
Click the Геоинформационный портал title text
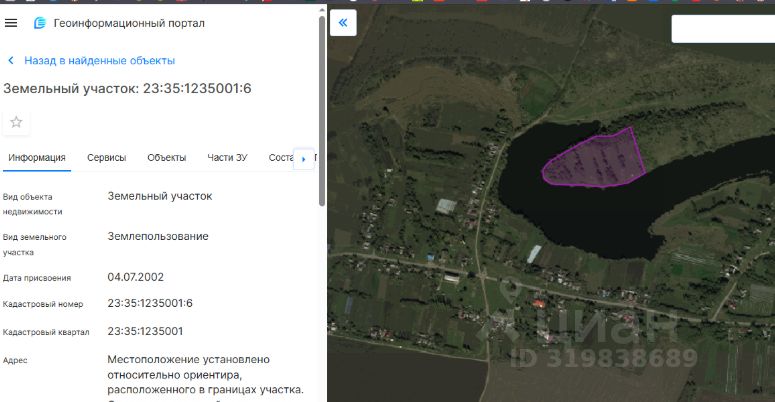(129, 23)
